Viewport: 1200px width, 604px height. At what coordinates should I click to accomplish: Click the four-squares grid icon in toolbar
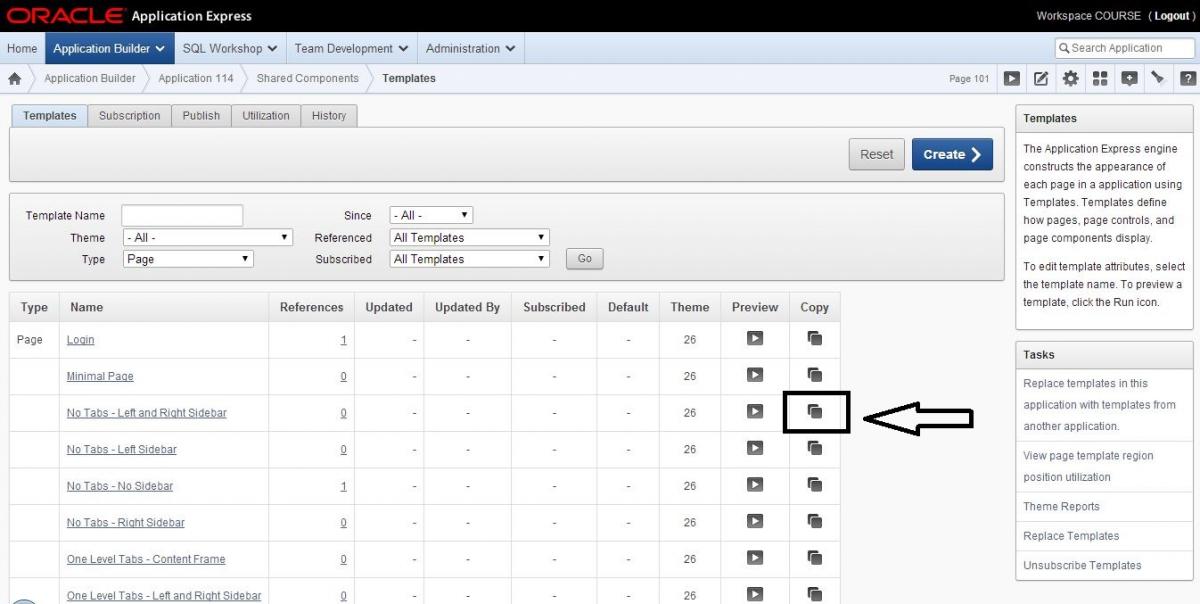1100,79
